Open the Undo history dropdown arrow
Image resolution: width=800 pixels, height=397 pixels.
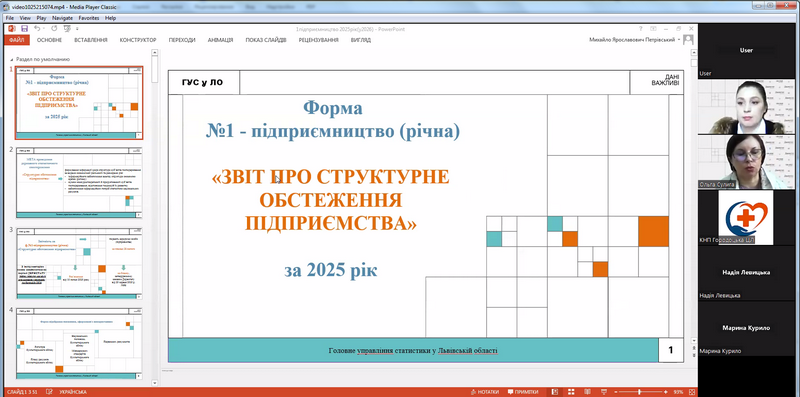[x=43, y=29]
